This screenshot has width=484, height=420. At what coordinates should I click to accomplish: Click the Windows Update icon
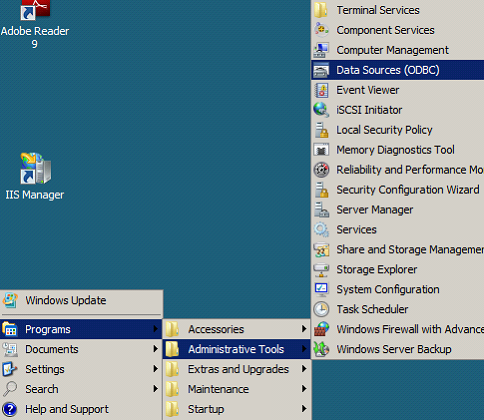pos(10,300)
